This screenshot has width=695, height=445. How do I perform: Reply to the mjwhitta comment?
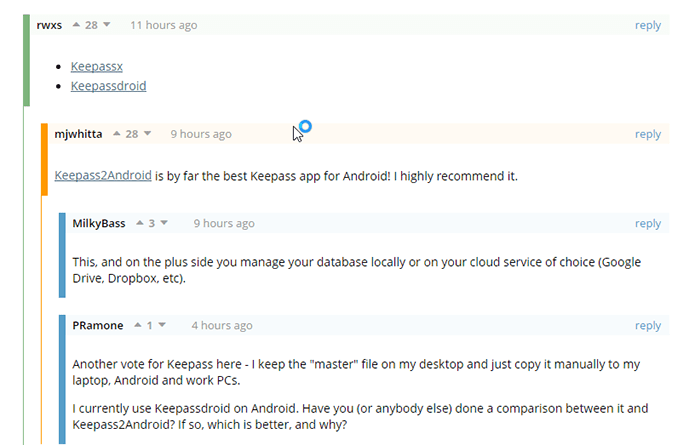click(648, 134)
